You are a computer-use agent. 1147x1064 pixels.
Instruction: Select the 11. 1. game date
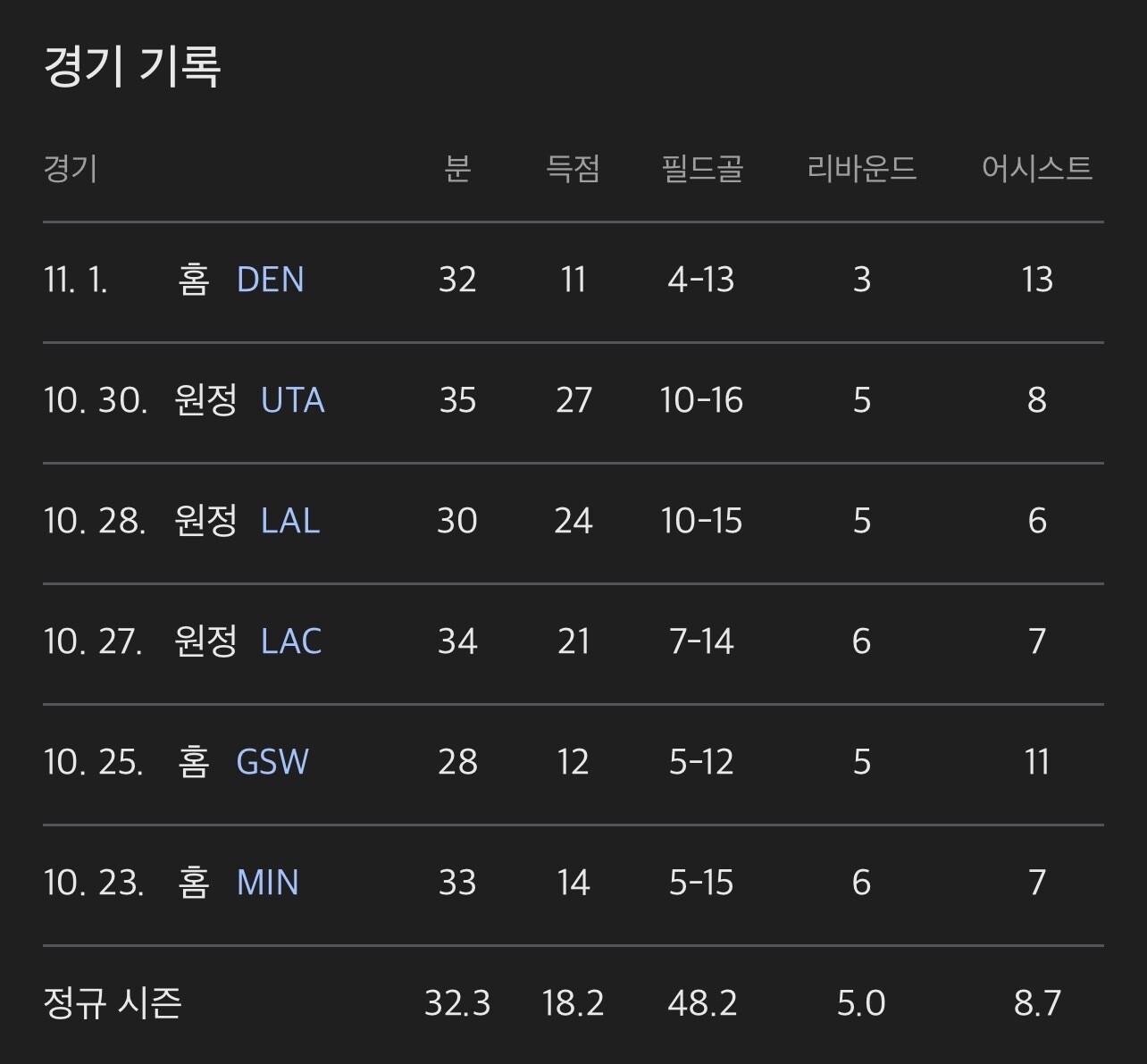click(76, 280)
